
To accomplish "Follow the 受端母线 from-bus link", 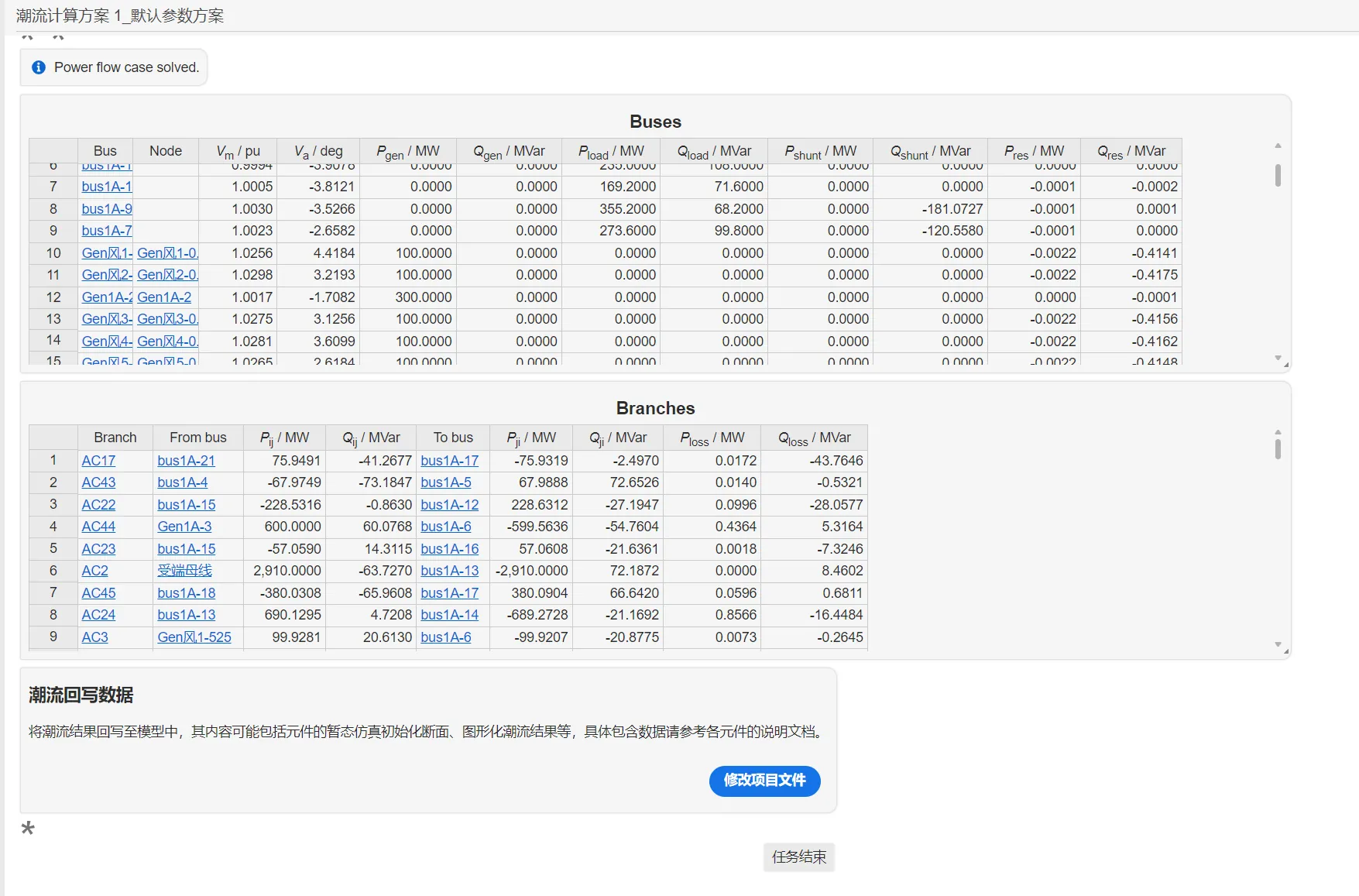I will pos(184,571).
